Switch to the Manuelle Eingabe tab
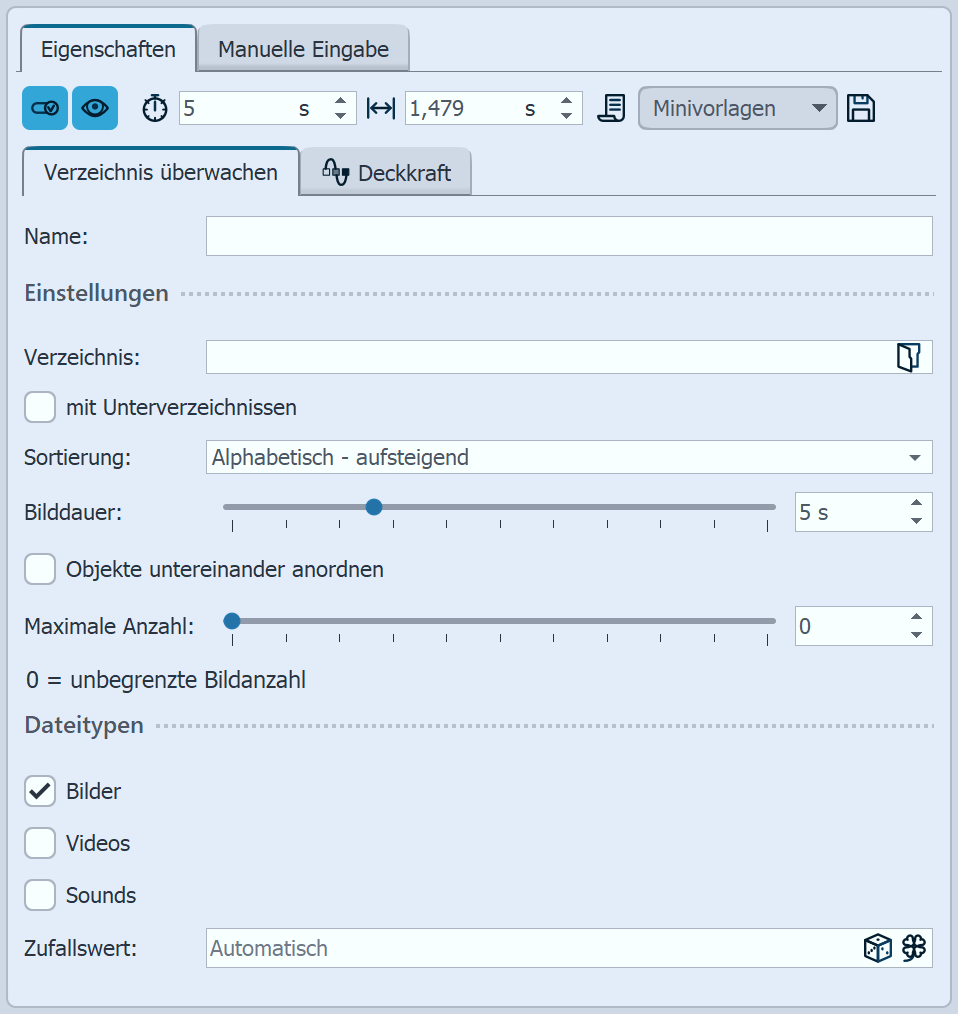This screenshot has height=1014, width=958. click(303, 49)
